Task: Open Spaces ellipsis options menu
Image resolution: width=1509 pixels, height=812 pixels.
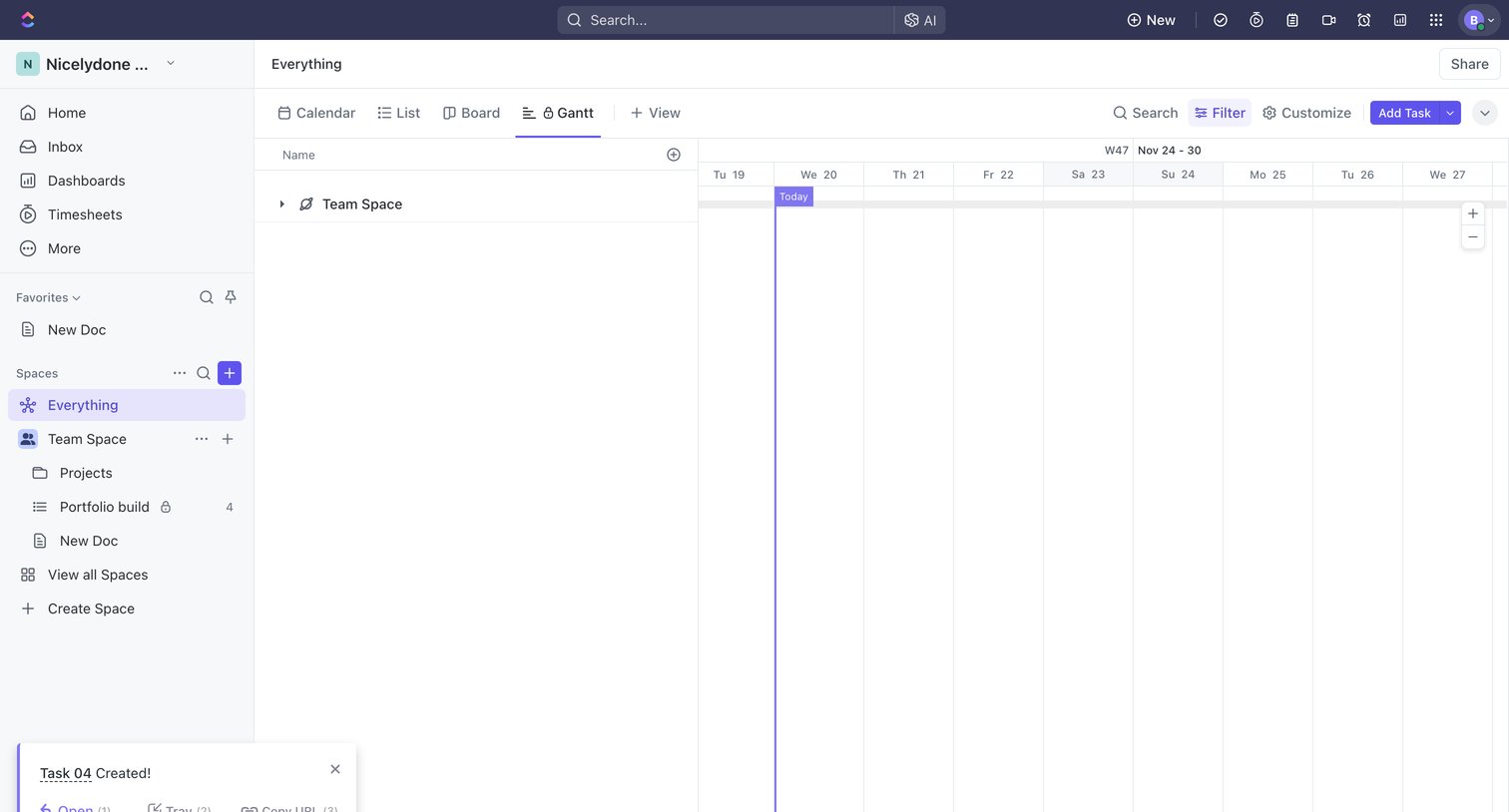Action: coord(180,373)
